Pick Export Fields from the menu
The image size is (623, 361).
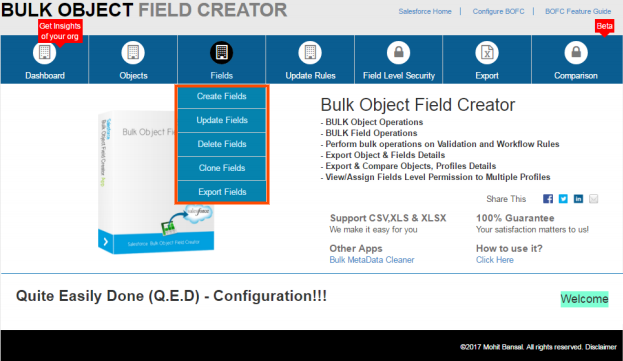(x=222, y=192)
